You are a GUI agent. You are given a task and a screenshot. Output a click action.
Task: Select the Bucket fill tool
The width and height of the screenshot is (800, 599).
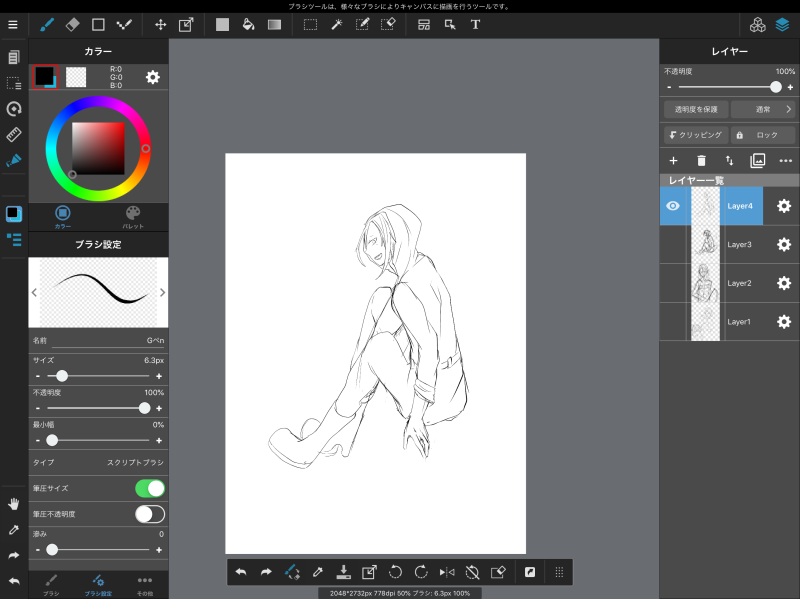[248, 24]
